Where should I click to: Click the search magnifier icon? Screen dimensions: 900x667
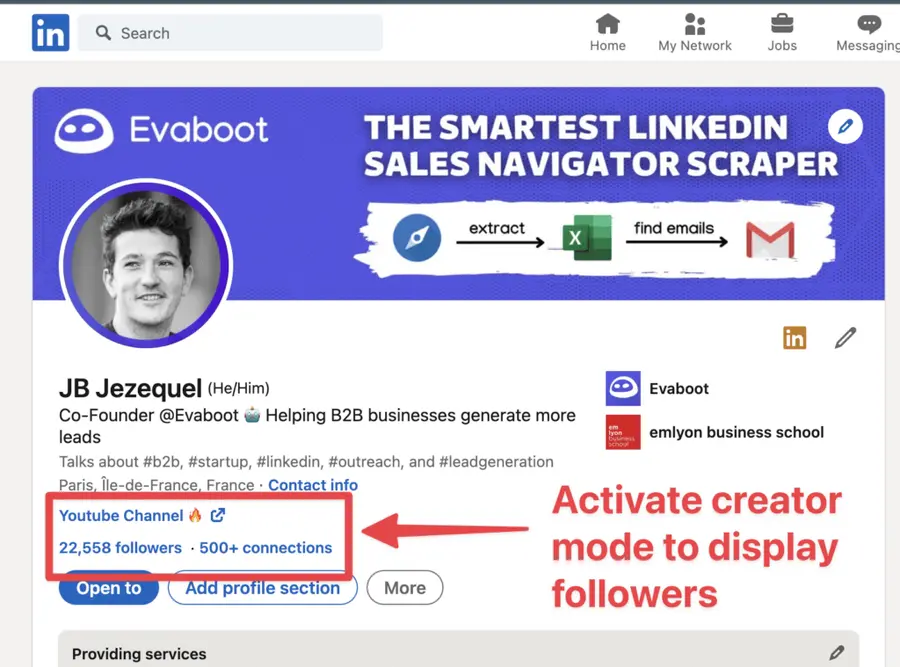click(x=103, y=33)
